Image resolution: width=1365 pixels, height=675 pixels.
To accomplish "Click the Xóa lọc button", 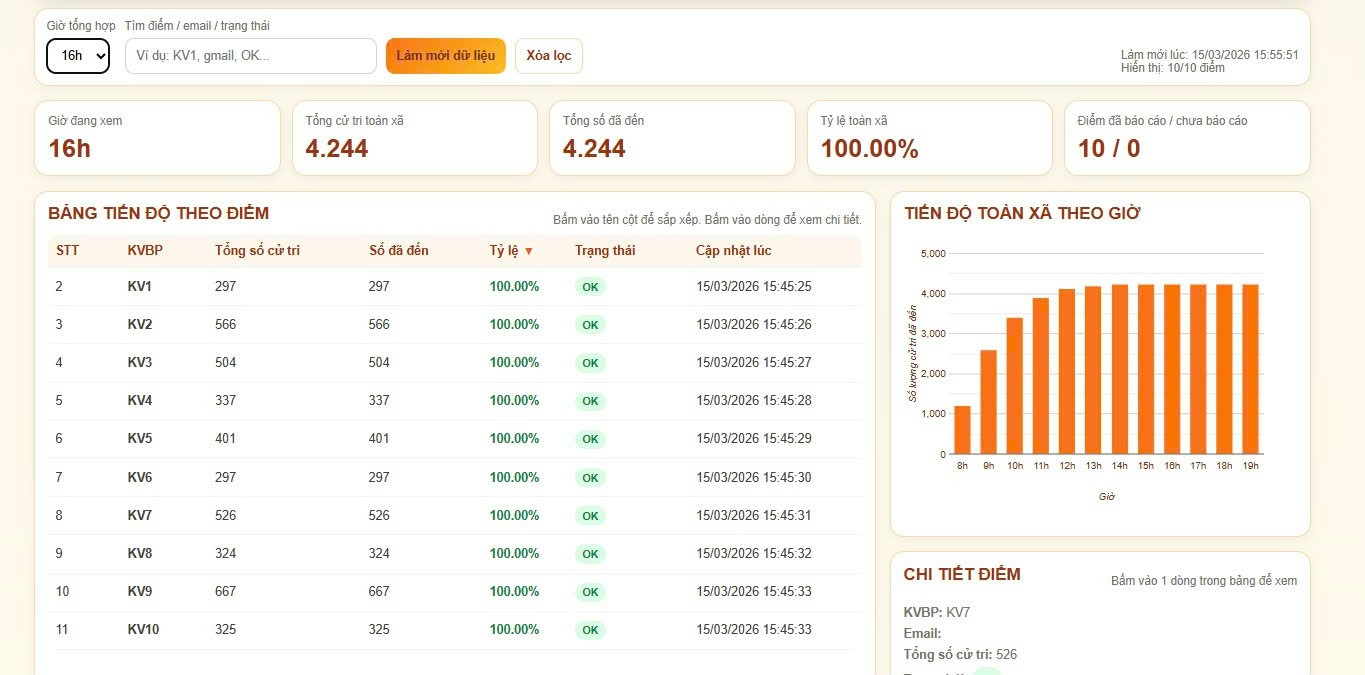I will click(548, 56).
